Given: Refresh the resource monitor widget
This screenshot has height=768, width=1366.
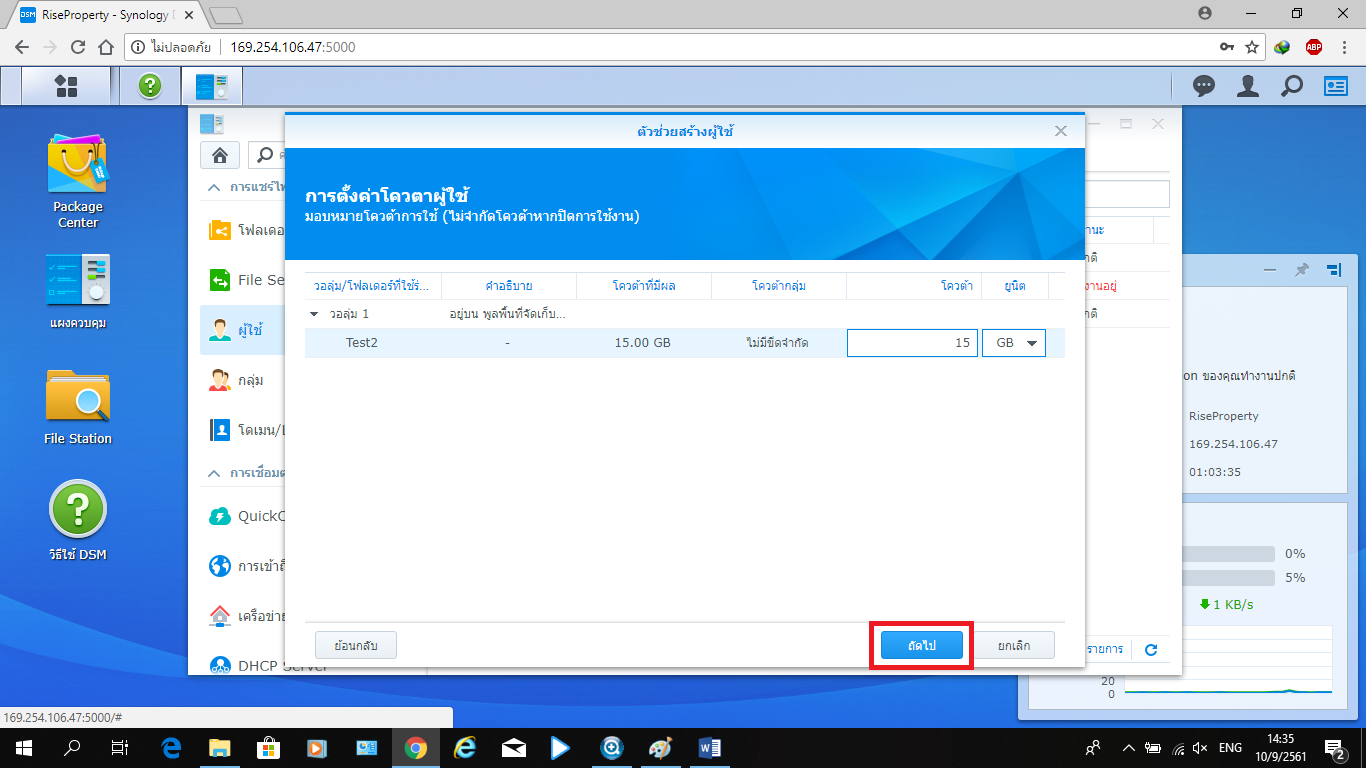Looking at the screenshot, I should point(1151,650).
